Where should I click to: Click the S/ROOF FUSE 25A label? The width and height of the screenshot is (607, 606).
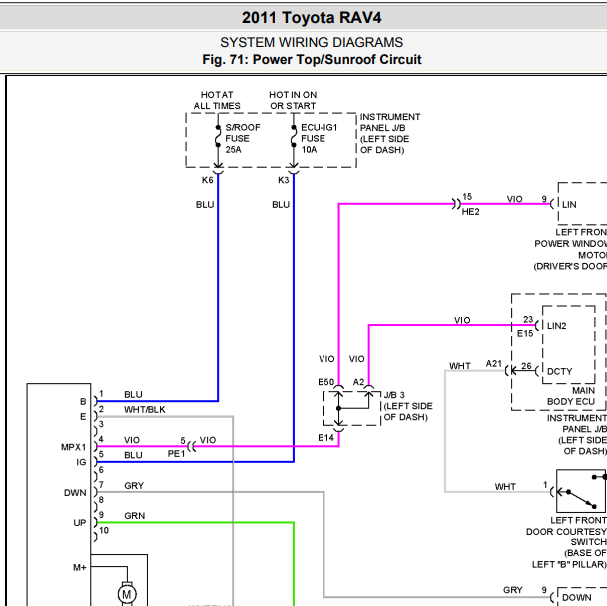pos(243,138)
